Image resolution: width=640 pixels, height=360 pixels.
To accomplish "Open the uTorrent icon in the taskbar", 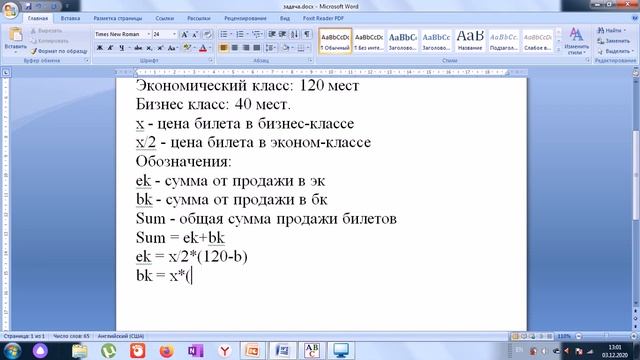I will click(109, 351).
